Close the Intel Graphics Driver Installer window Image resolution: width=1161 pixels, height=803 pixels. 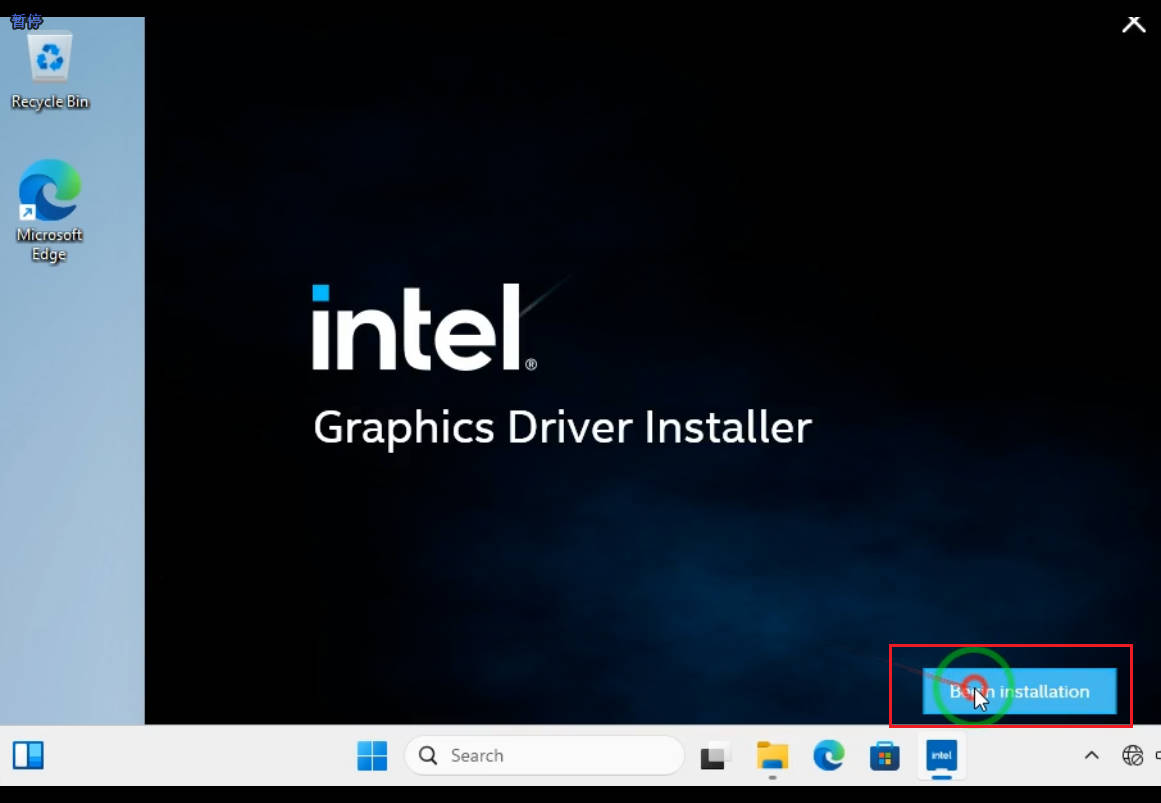click(1133, 24)
